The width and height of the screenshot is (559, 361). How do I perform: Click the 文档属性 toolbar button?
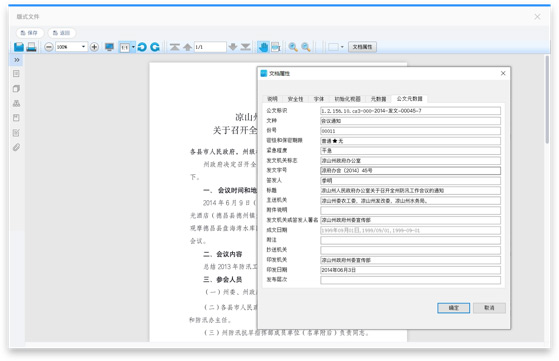(x=362, y=47)
